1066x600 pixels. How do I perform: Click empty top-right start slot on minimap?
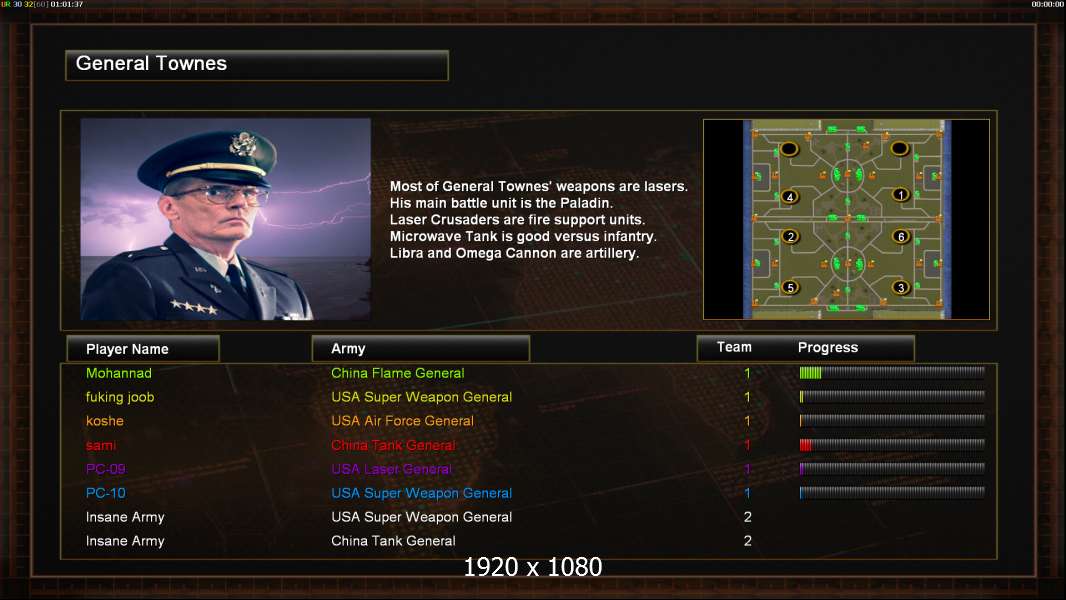coord(899,148)
